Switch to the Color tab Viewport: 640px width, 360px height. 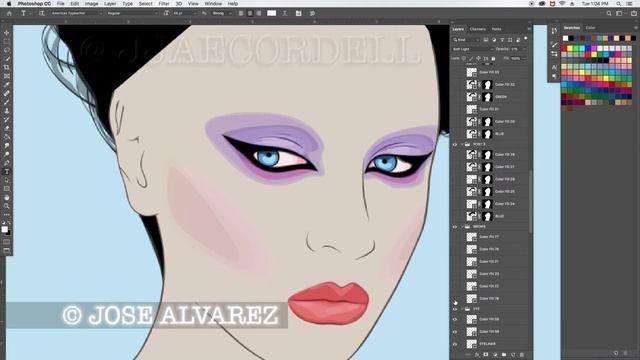pyautogui.click(x=590, y=28)
